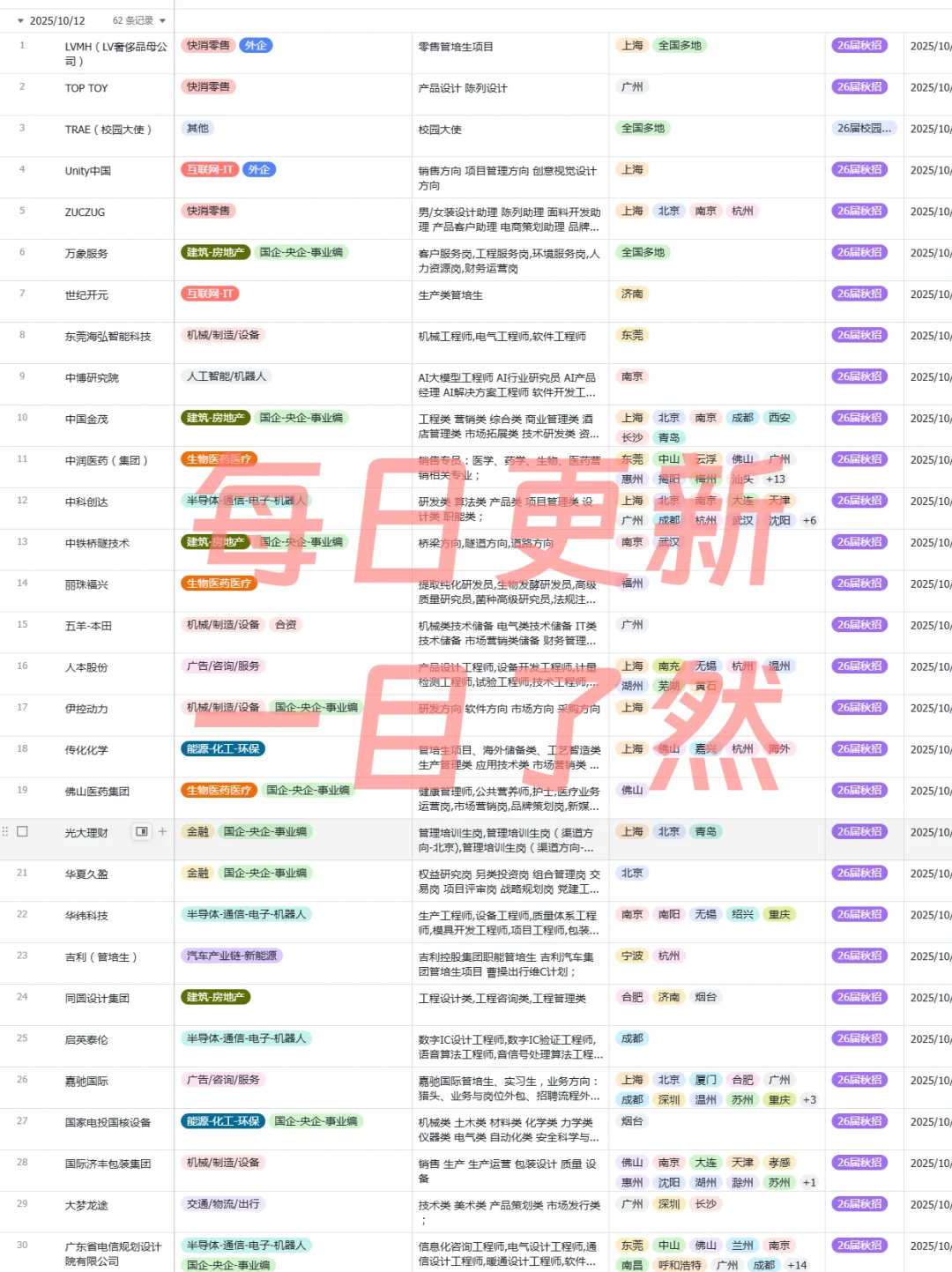Click the 26届秋招 tag on the 启英泰伦 row
This screenshot has height=1272, width=952.
pyautogui.click(x=859, y=1038)
